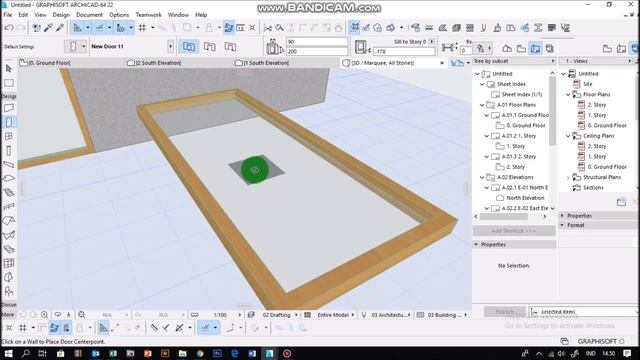Viewport: 640px width, 360px height.
Task: Open the Document menu
Action: coord(89,15)
